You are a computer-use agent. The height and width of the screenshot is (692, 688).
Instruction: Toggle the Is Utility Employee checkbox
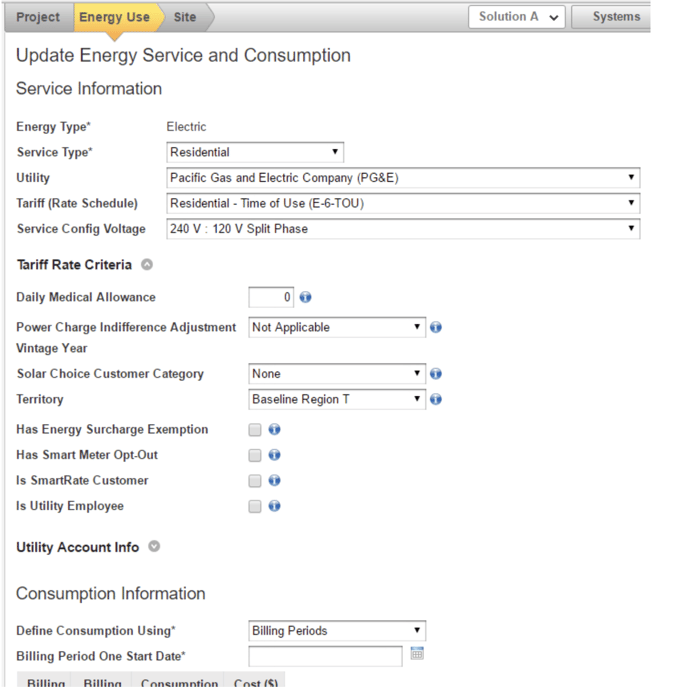pos(255,507)
